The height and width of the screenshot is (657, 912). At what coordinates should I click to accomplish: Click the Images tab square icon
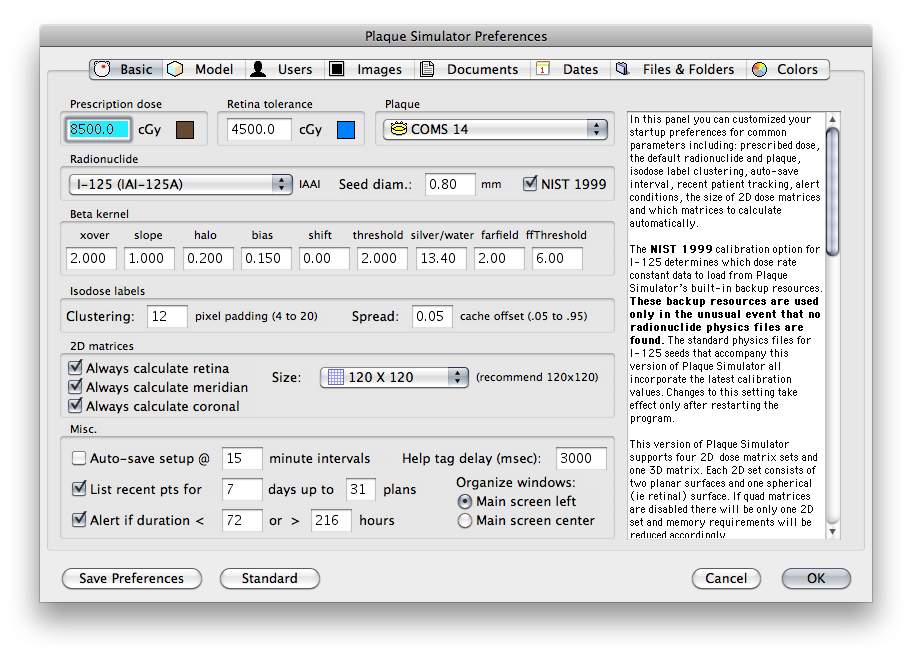[338, 69]
